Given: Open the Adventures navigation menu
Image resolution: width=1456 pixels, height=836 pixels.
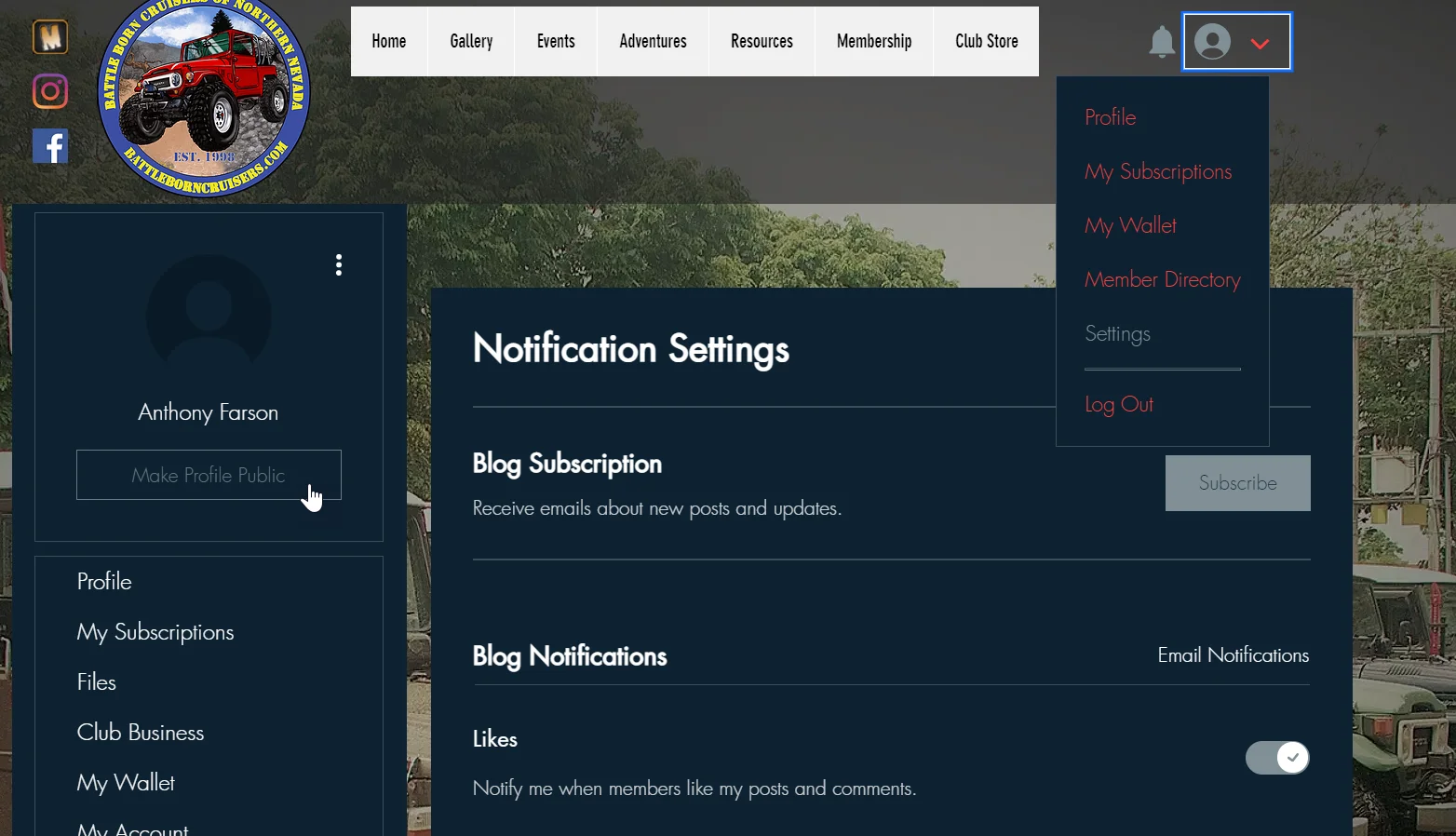Looking at the screenshot, I should click(653, 42).
